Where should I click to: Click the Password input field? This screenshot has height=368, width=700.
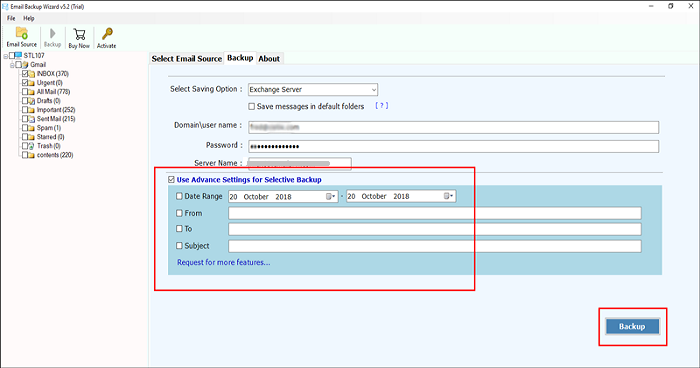(x=453, y=146)
